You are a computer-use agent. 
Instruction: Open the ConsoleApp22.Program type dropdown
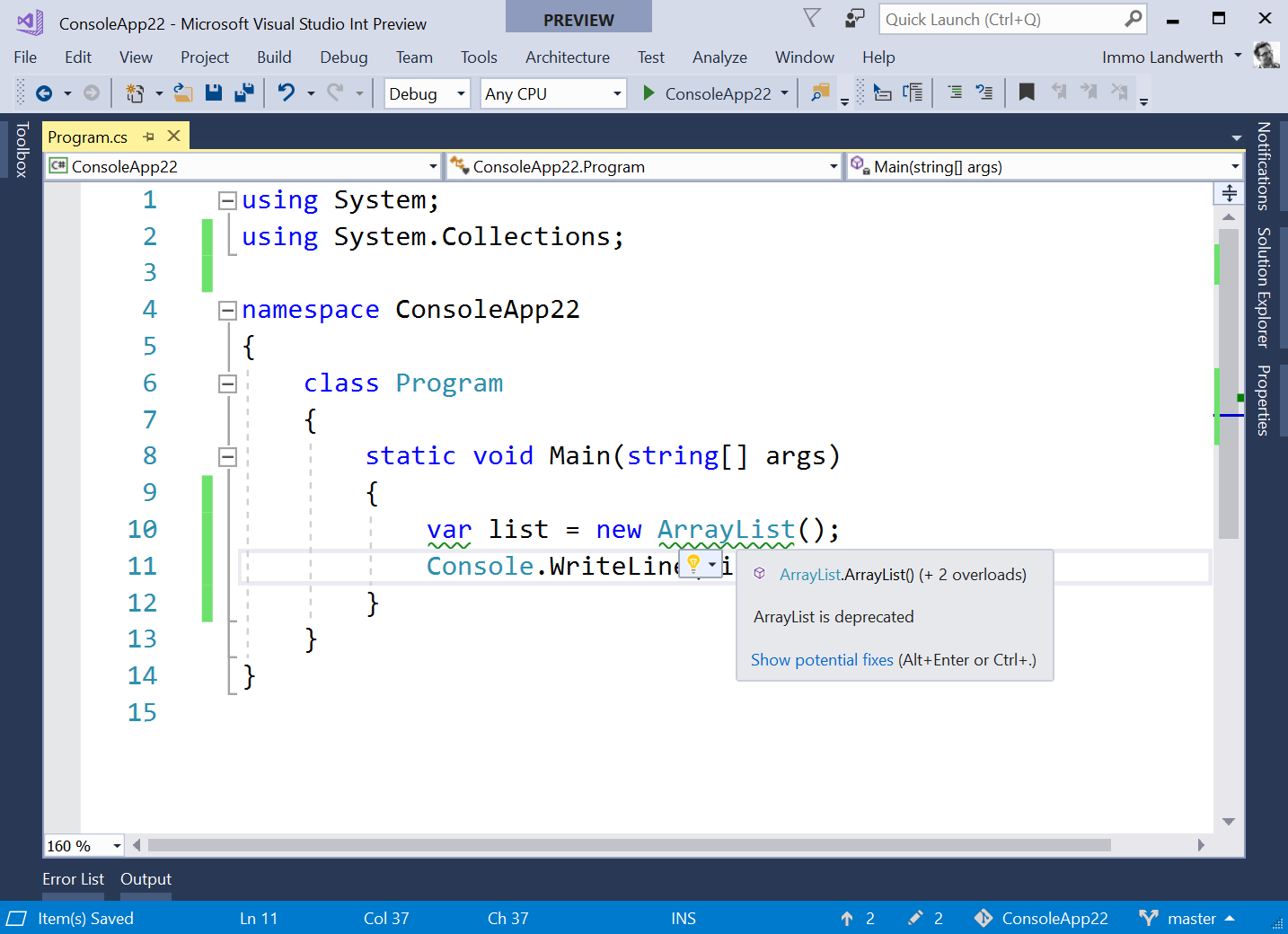click(644, 166)
